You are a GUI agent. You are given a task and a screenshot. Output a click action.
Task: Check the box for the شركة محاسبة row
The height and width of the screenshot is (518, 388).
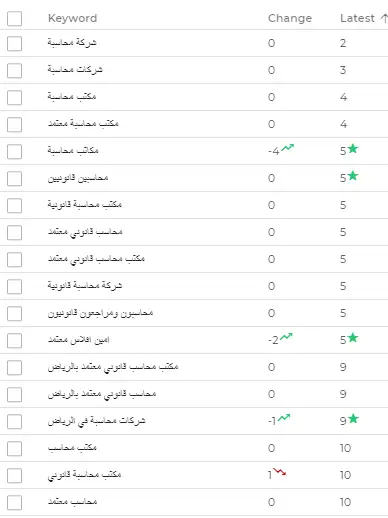coord(14,44)
